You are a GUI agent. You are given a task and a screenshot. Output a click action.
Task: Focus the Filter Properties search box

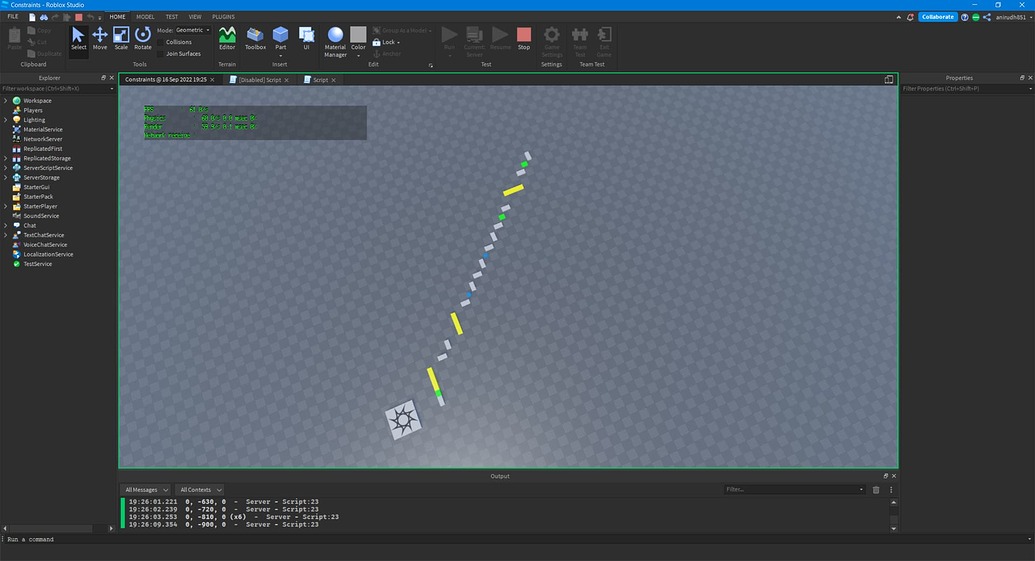[966, 88]
